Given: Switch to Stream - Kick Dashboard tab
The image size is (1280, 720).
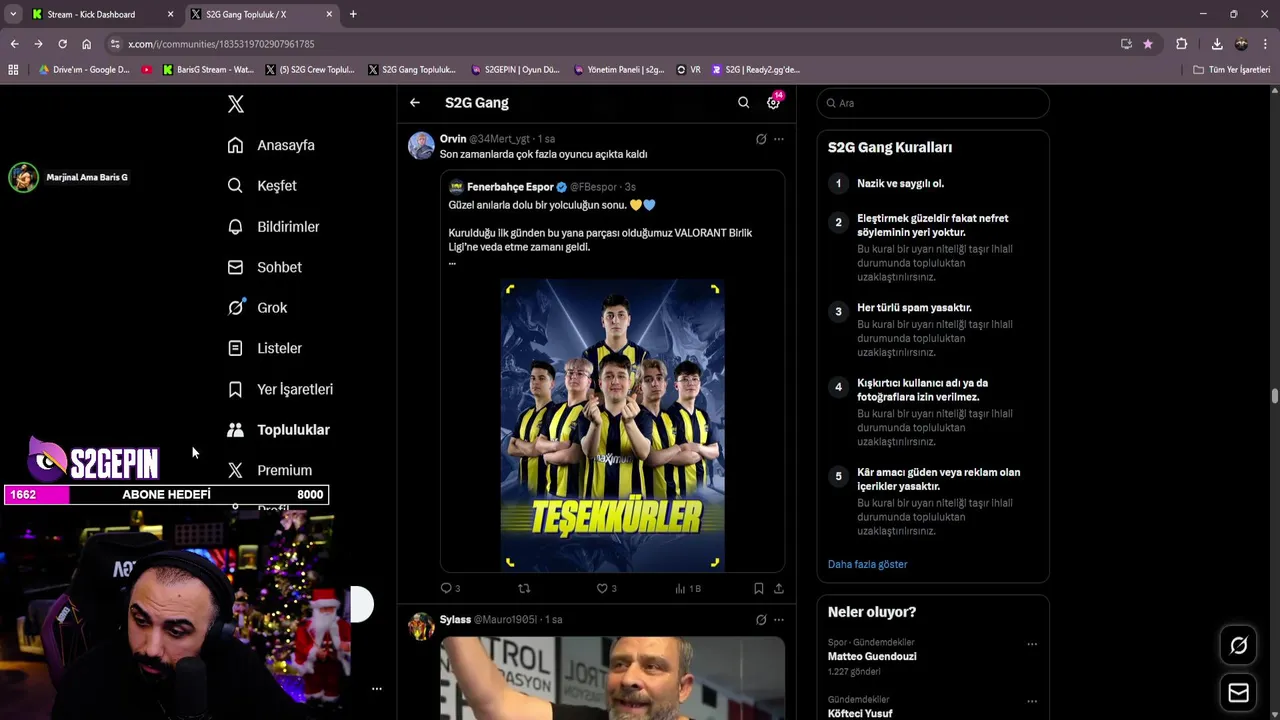Looking at the screenshot, I should coord(100,14).
